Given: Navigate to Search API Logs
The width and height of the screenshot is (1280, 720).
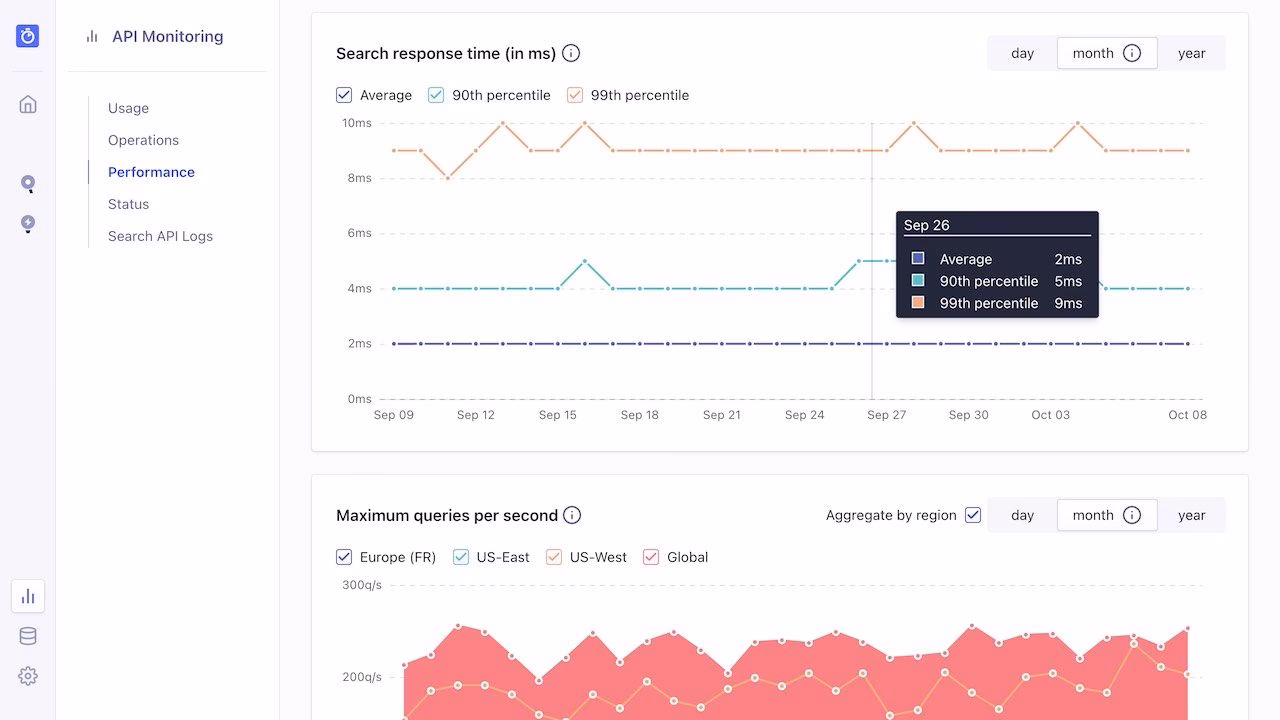Looking at the screenshot, I should click(x=160, y=236).
